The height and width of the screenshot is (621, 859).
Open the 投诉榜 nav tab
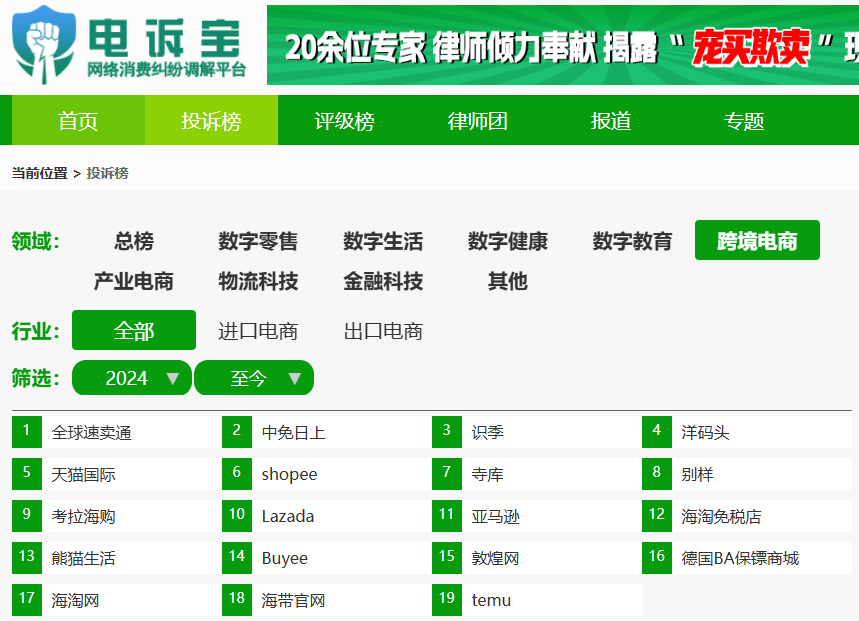pyautogui.click(x=211, y=120)
